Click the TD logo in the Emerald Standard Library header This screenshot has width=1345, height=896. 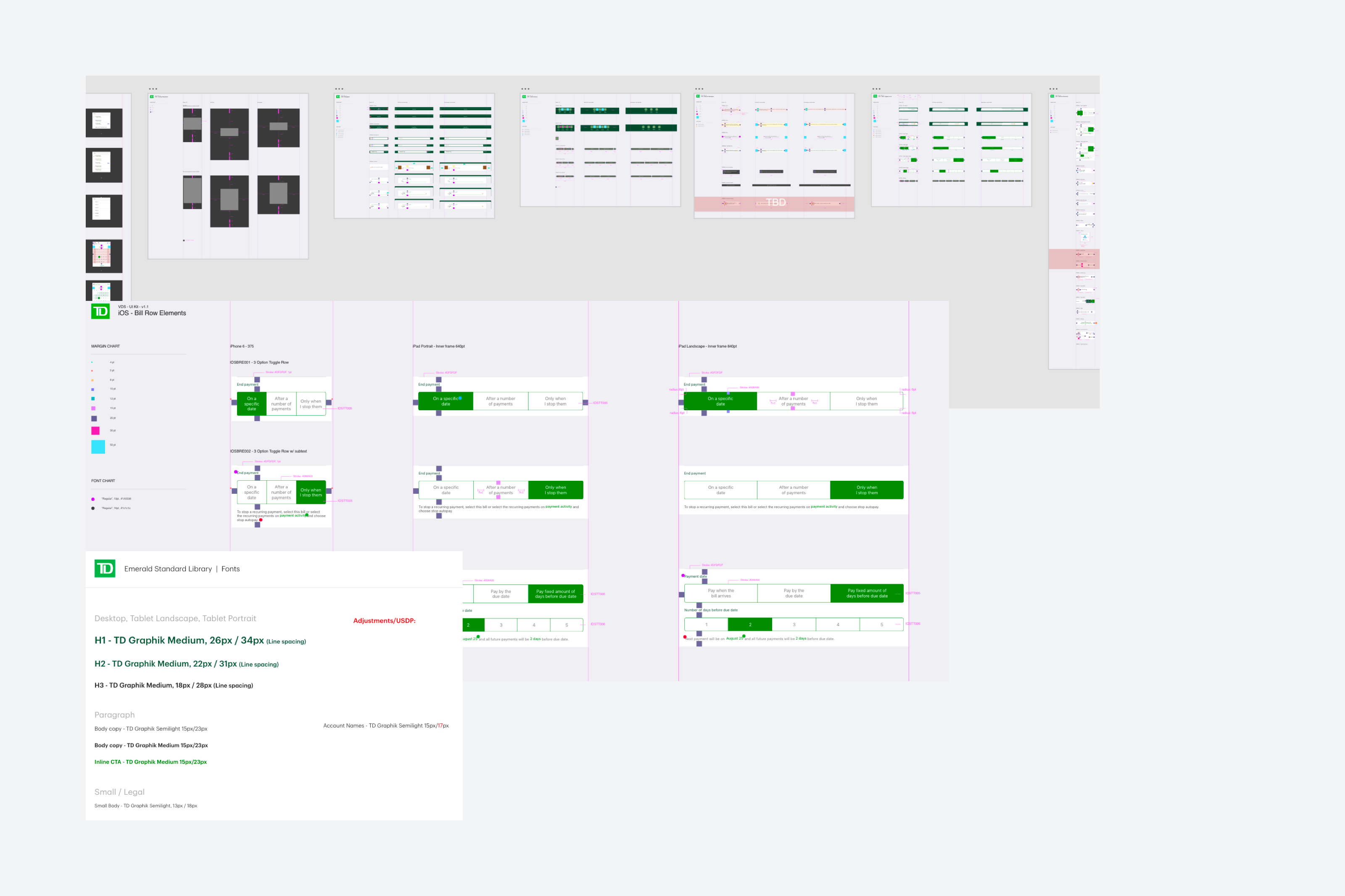(105, 569)
